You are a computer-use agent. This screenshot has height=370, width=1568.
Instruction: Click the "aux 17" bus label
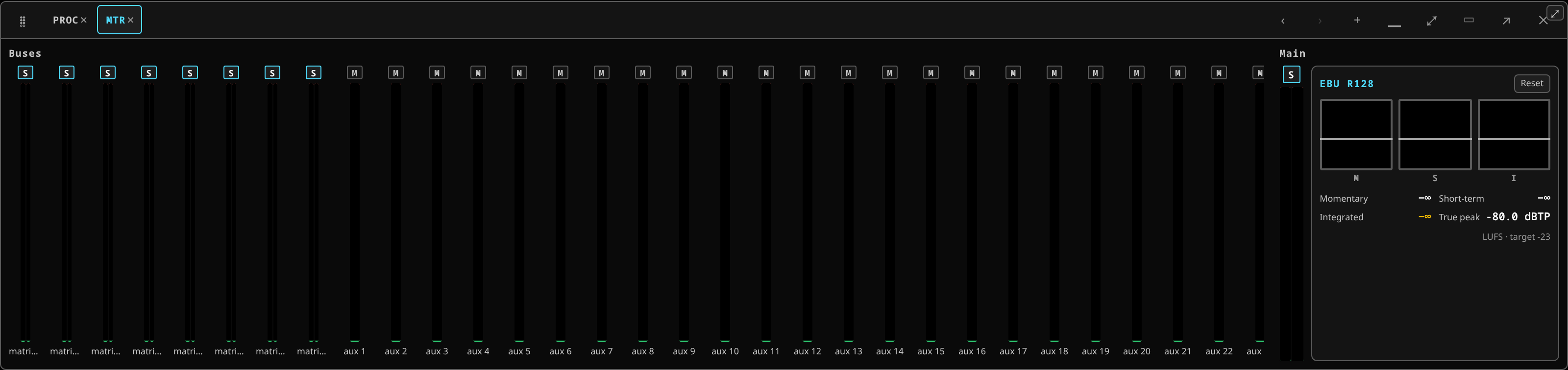[1013, 351]
